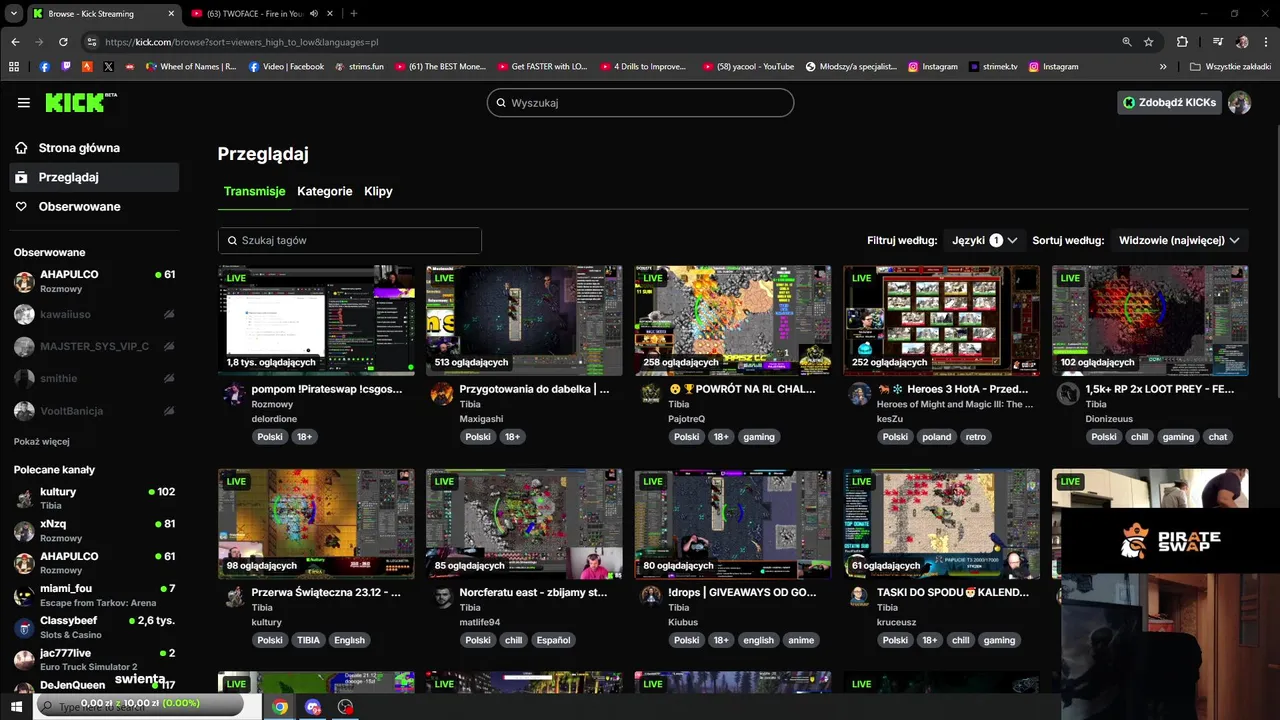
Task: Open the Heroes 3 HotA stream thumbnail
Action: 941,320
